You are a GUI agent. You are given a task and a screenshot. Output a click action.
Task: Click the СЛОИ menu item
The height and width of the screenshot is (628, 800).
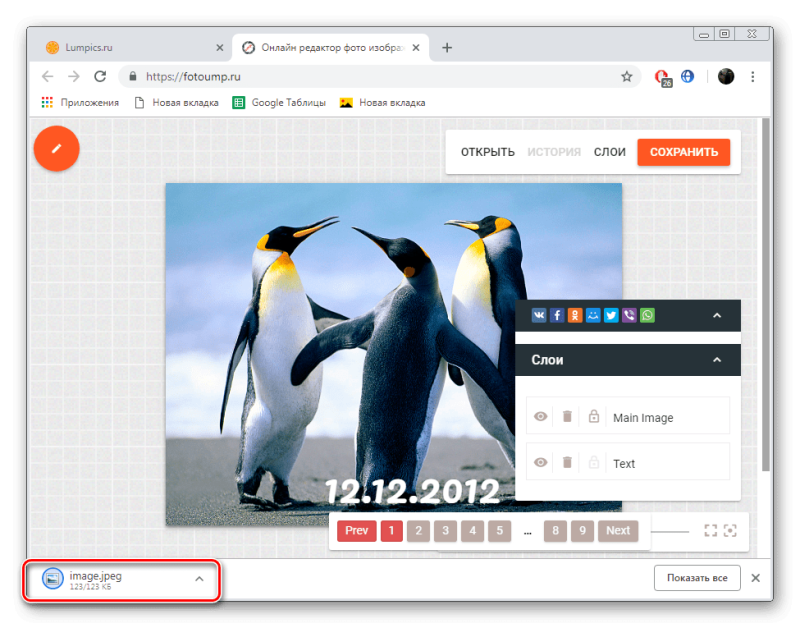[610, 152]
